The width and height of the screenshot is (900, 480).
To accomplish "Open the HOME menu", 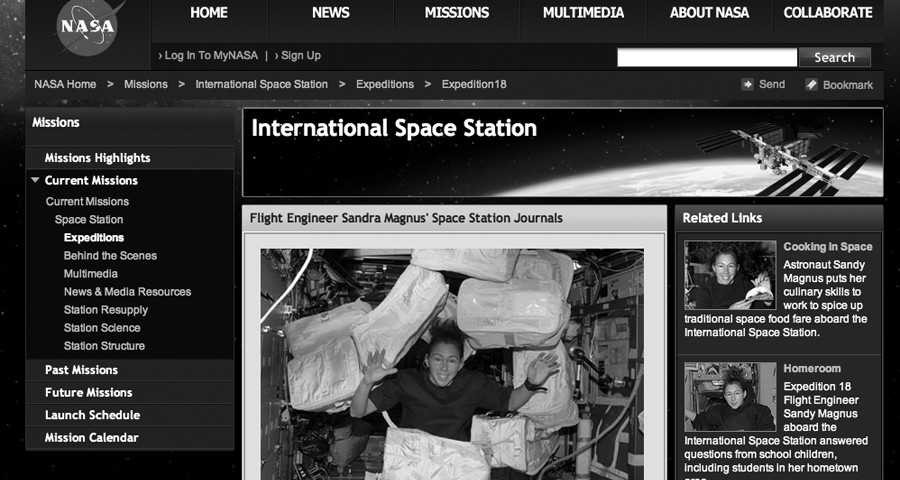I will [x=209, y=13].
